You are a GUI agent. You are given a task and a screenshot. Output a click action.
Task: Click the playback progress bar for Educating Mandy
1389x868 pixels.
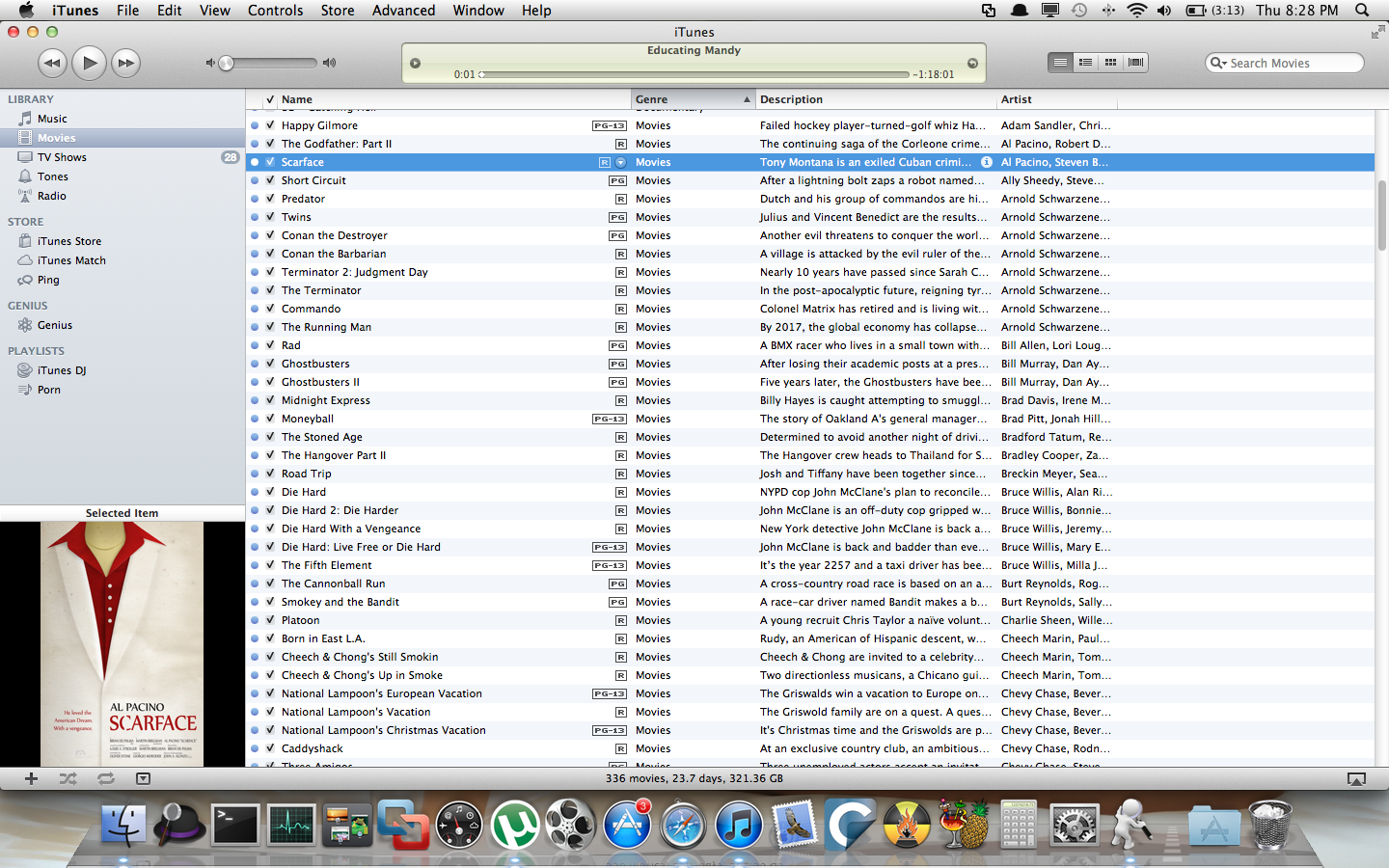694,74
